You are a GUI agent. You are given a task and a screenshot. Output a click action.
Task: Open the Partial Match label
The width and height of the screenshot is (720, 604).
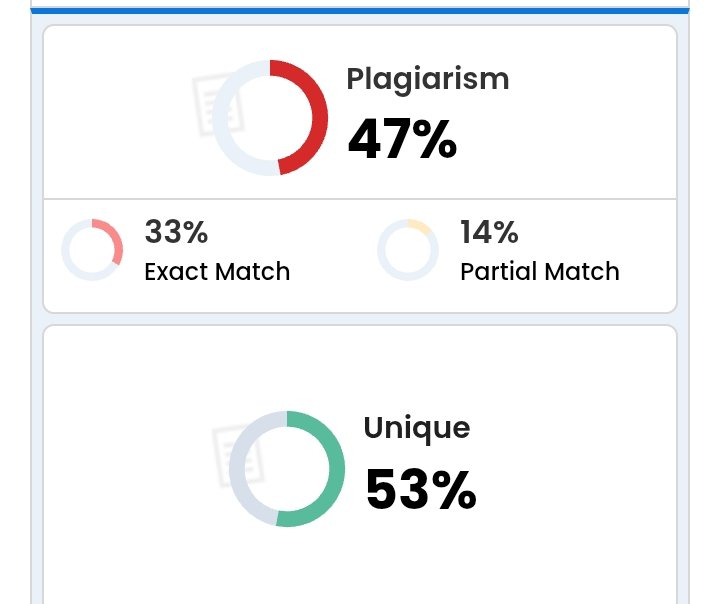click(540, 271)
